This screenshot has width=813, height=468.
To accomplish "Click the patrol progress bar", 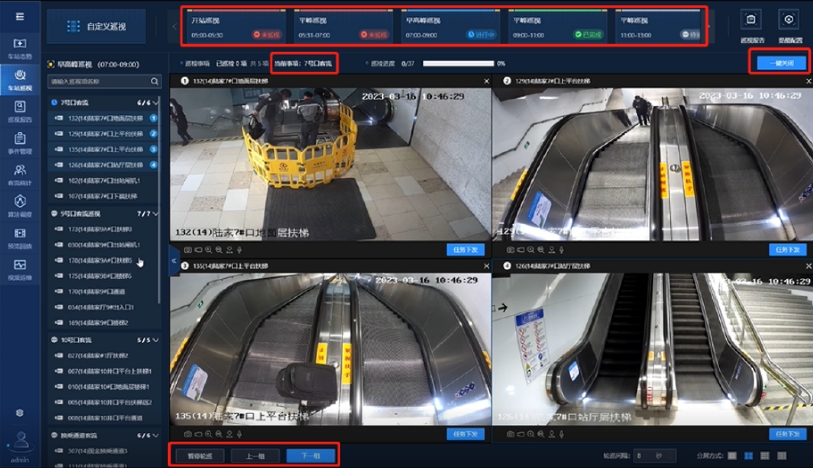I will [x=458, y=63].
